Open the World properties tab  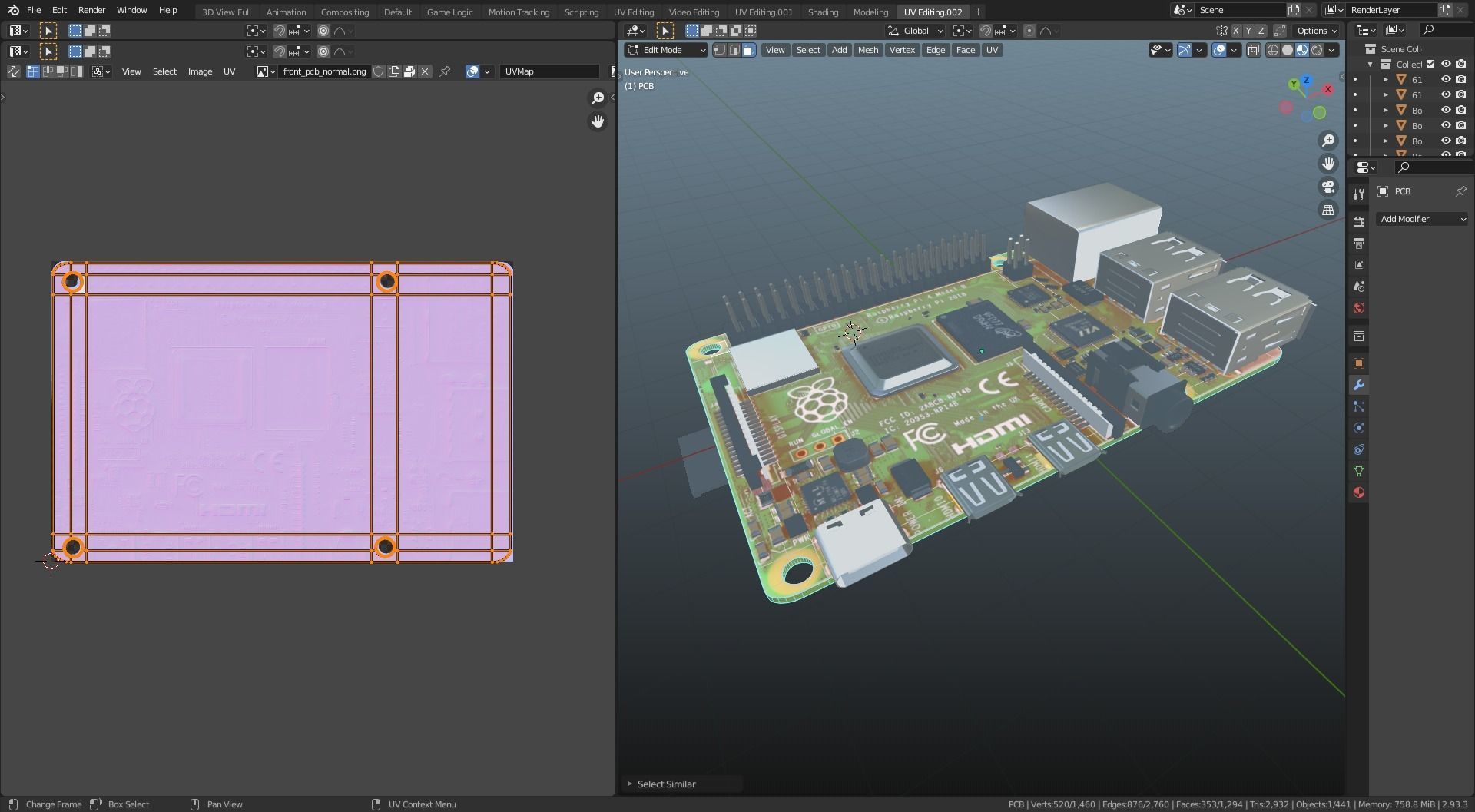click(1359, 308)
